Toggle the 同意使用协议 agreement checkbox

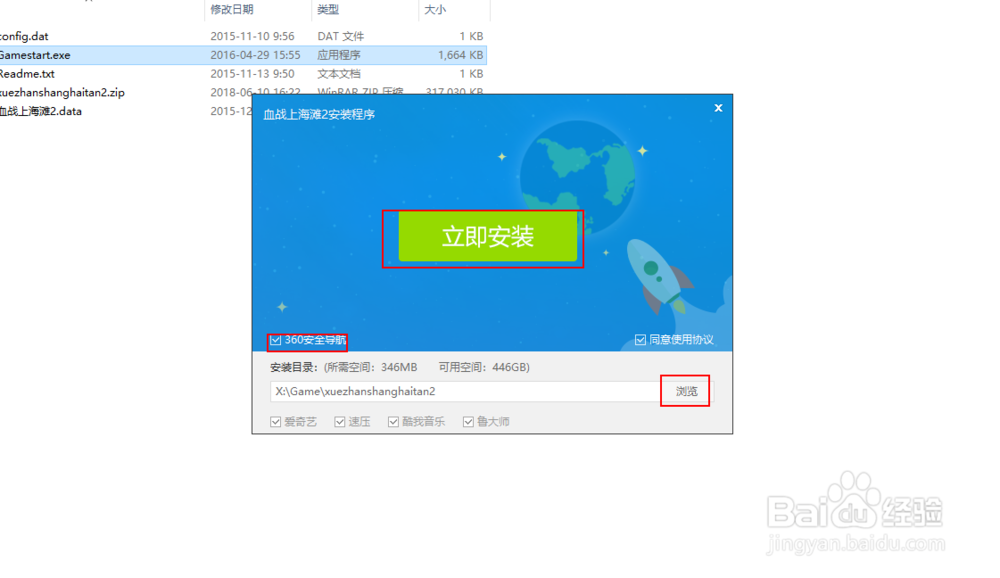pos(640,340)
